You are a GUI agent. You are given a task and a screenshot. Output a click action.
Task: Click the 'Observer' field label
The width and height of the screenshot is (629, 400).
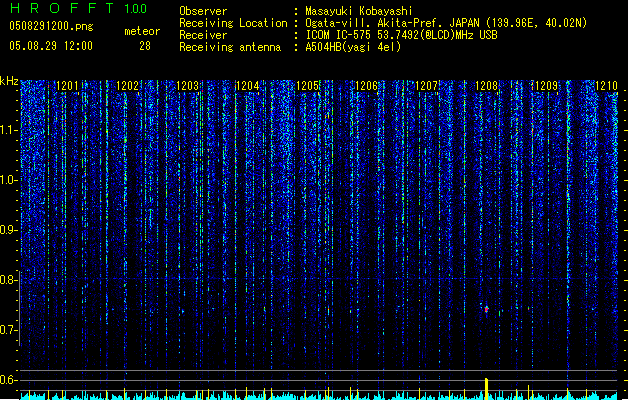coord(203,11)
